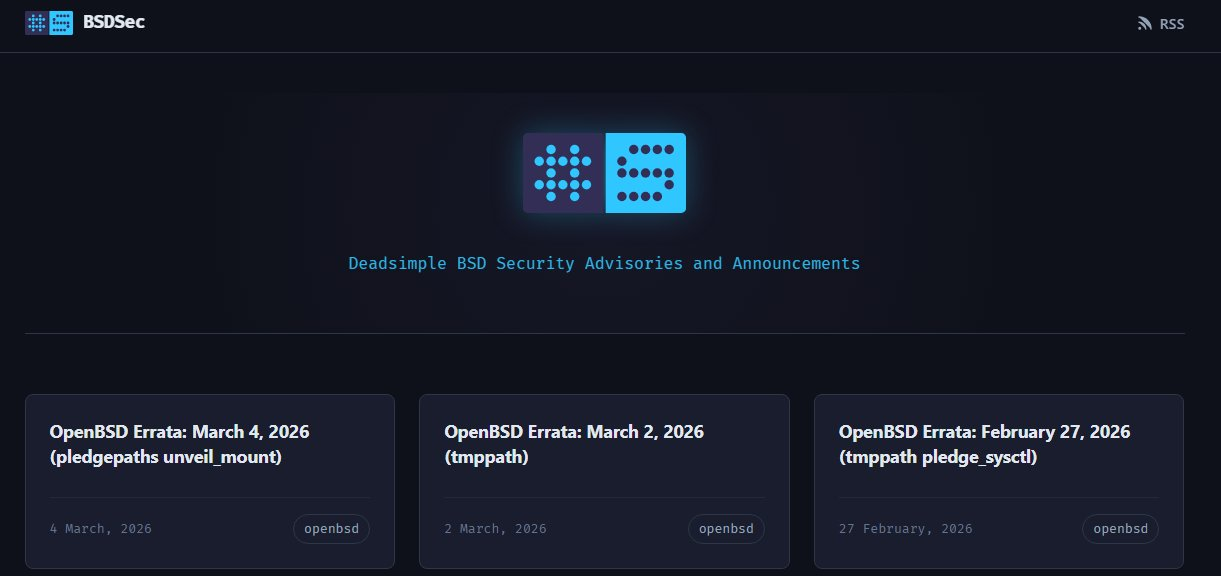The image size is (1221, 576).
Task: Open the March 2, 2026 tmppath errata
Action: click(x=573, y=432)
